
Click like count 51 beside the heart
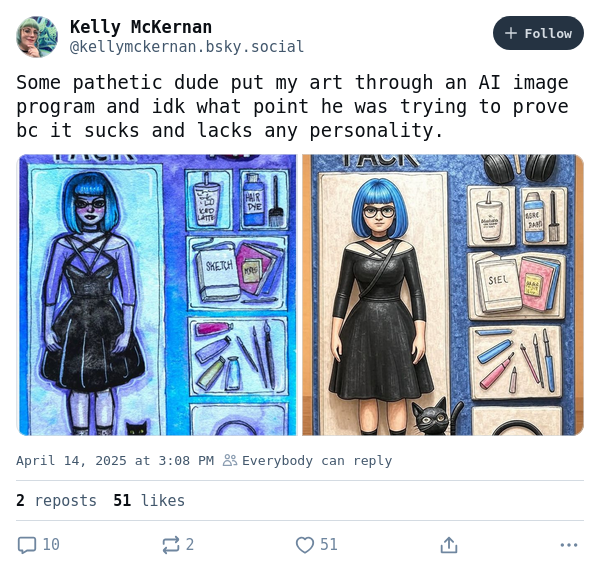click(329, 545)
